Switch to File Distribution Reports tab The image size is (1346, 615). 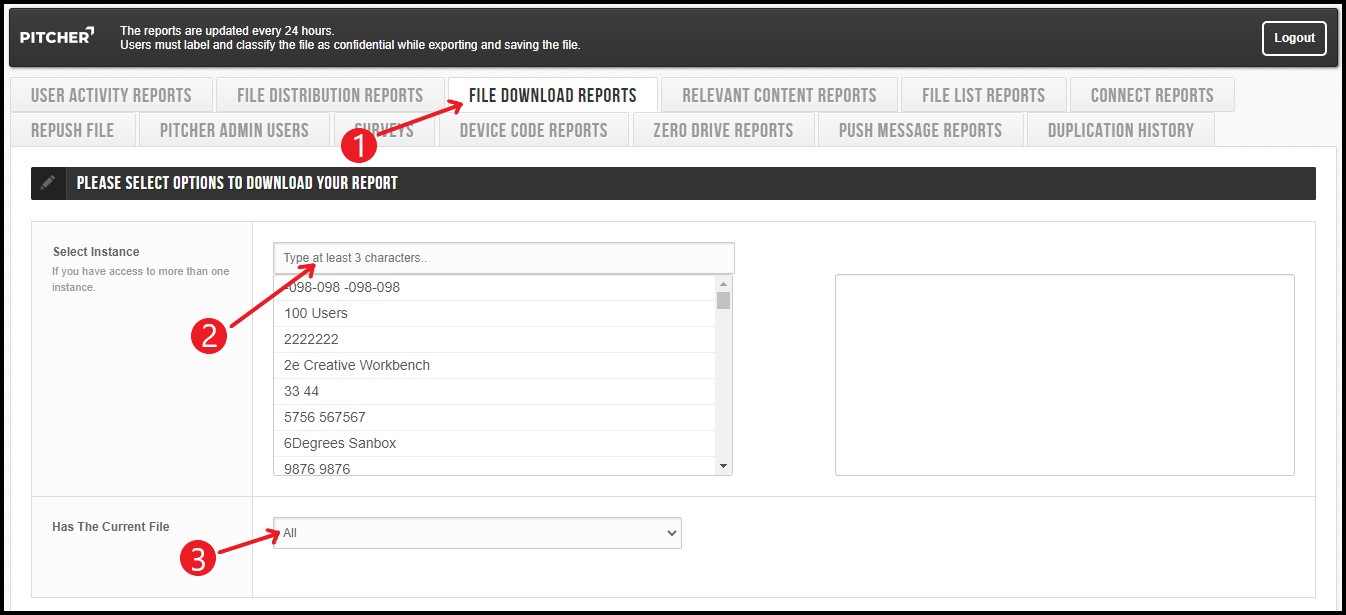[330, 96]
